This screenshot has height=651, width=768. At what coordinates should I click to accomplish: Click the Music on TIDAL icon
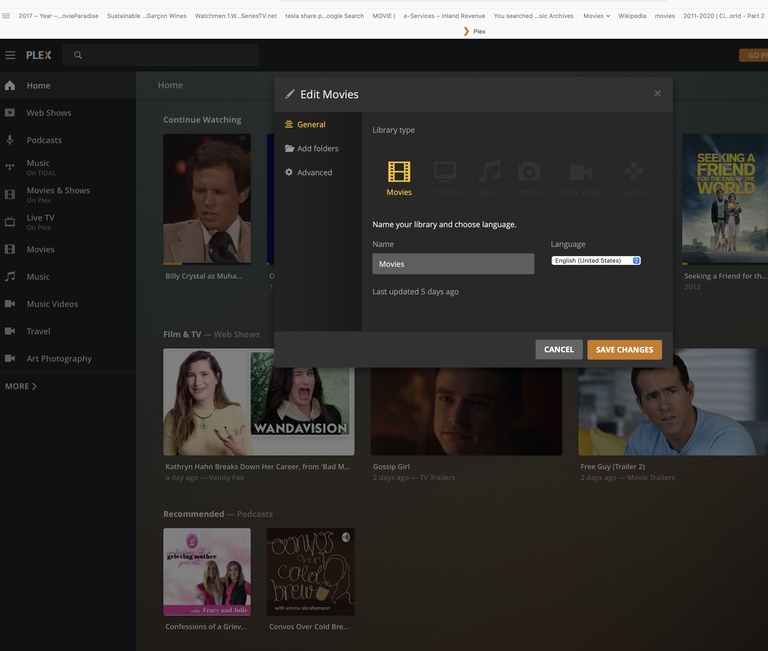[10, 167]
